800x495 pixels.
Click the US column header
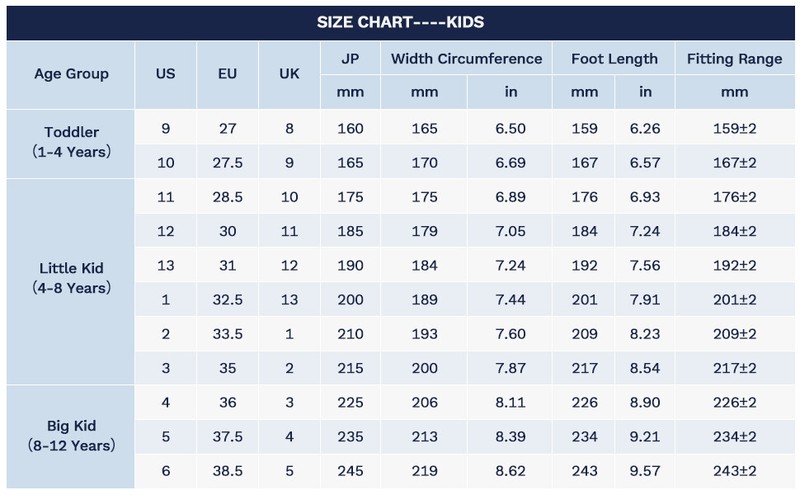click(x=167, y=74)
